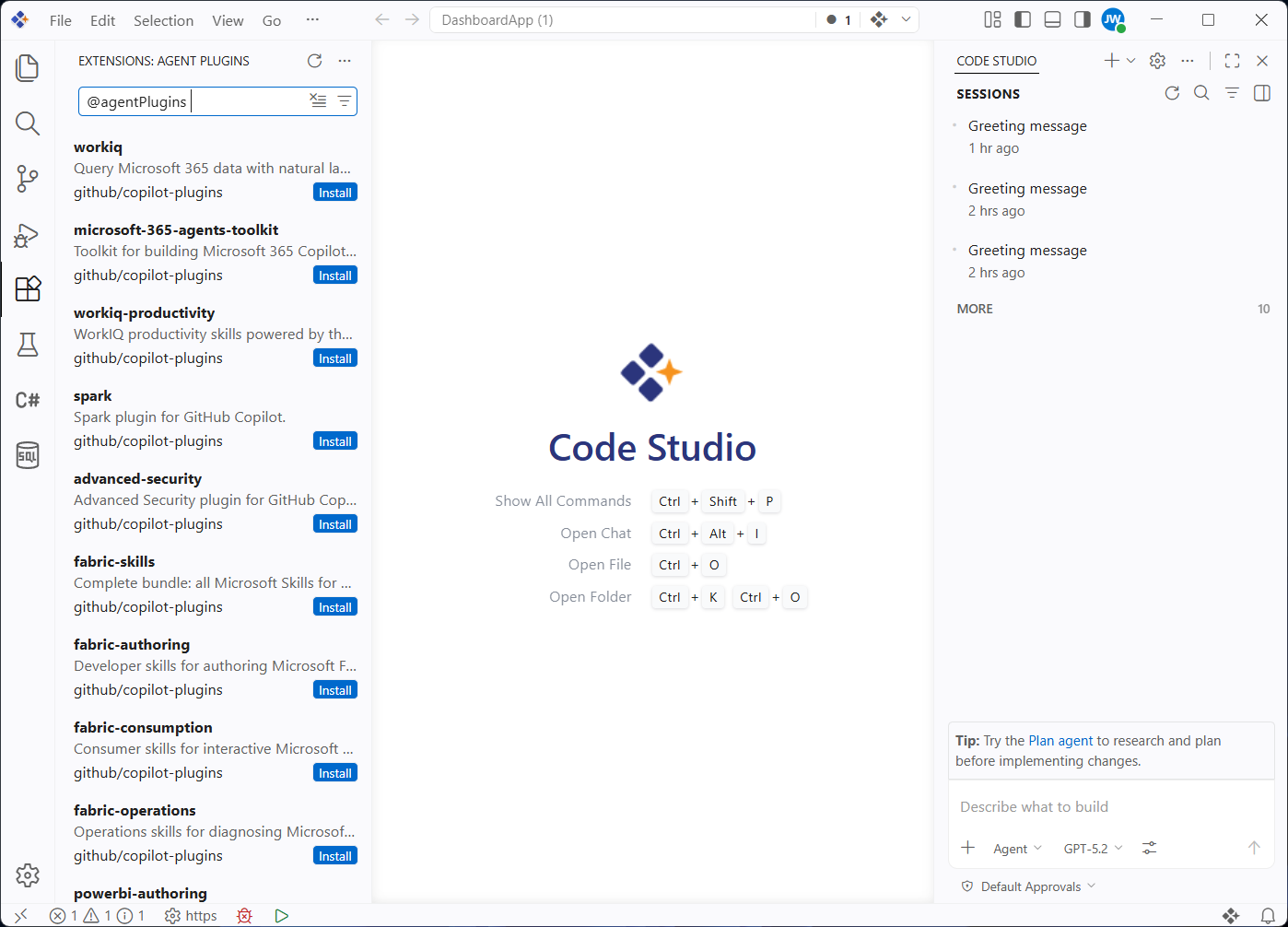Open the Manage gear in the activity bar
This screenshot has width=1288, height=927.
point(28,875)
